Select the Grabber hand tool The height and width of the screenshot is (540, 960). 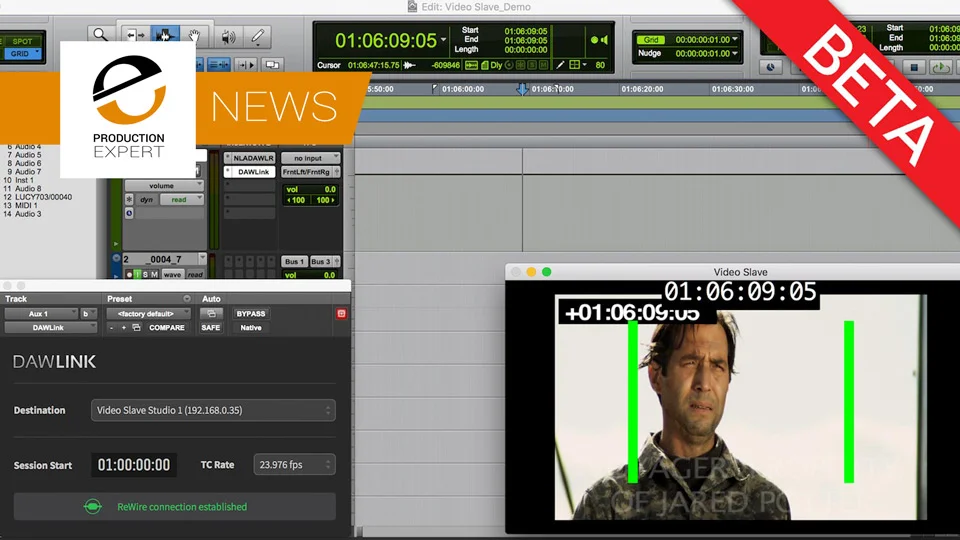coord(194,36)
